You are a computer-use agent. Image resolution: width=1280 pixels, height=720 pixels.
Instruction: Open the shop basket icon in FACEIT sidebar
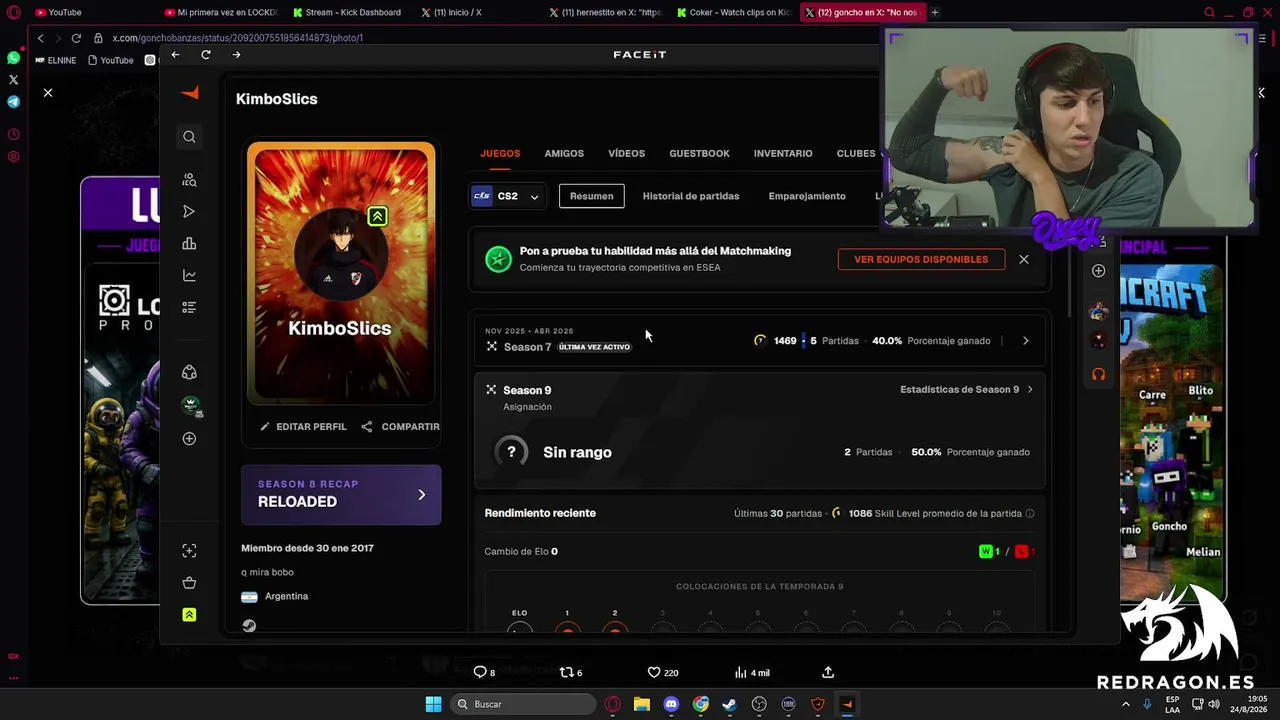coord(189,583)
